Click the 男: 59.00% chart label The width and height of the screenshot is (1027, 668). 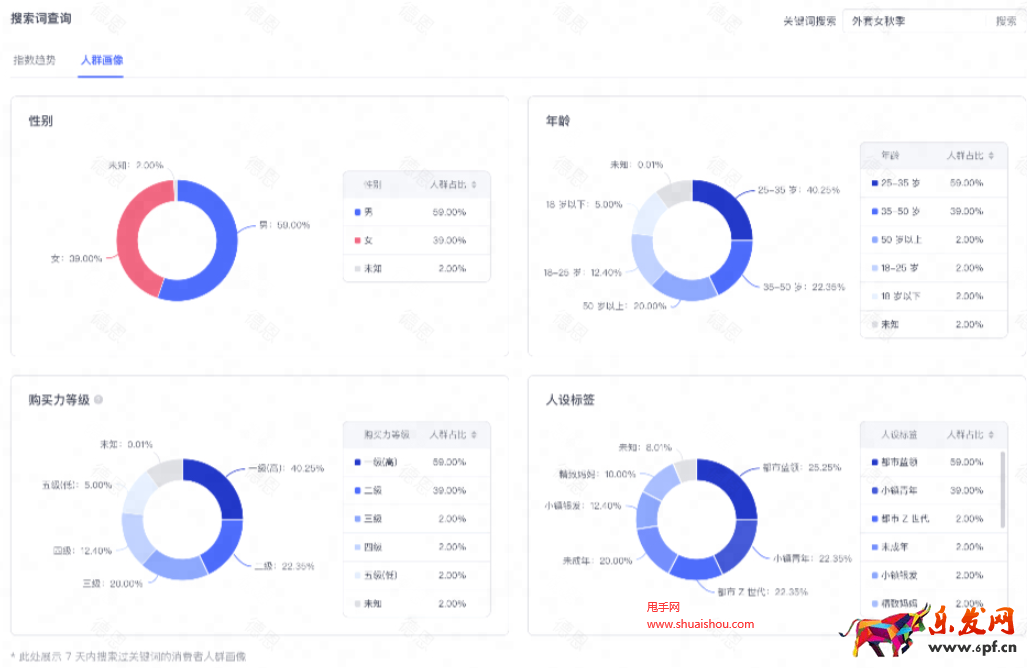[x=284, y=225]
